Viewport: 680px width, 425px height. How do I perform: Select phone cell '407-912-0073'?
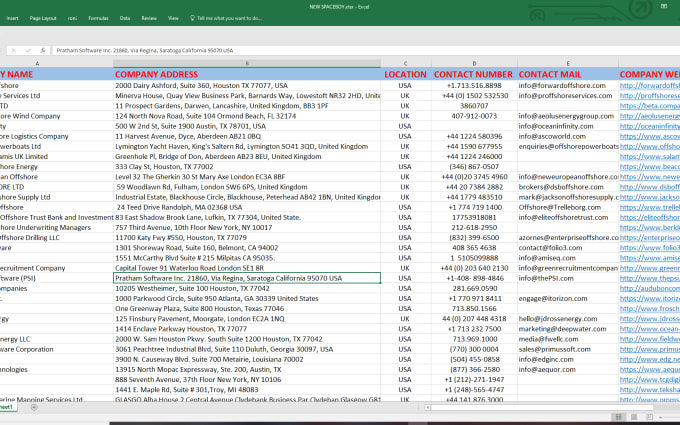(x=474, y=116)
